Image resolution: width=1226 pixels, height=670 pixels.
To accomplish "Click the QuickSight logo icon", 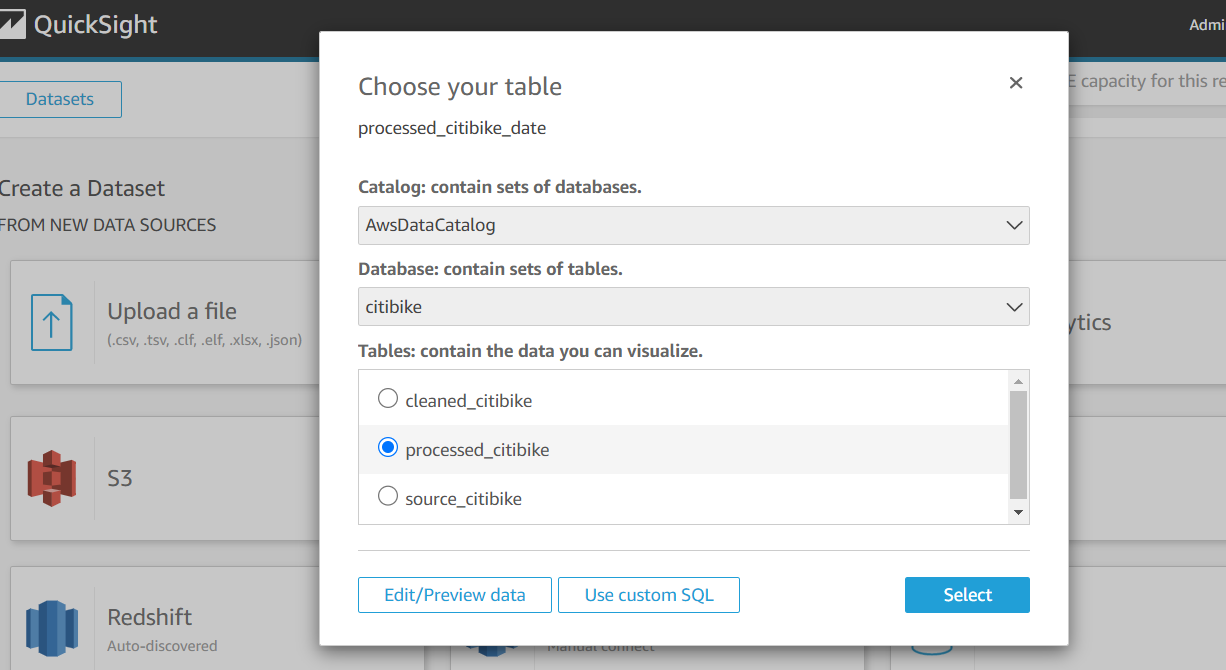I will click(12, 24).
